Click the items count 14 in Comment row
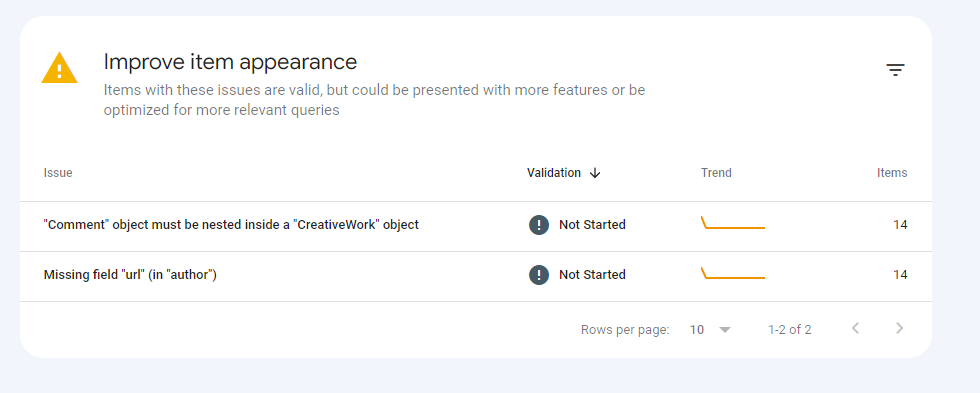980x393 pixels. (900, 225)
